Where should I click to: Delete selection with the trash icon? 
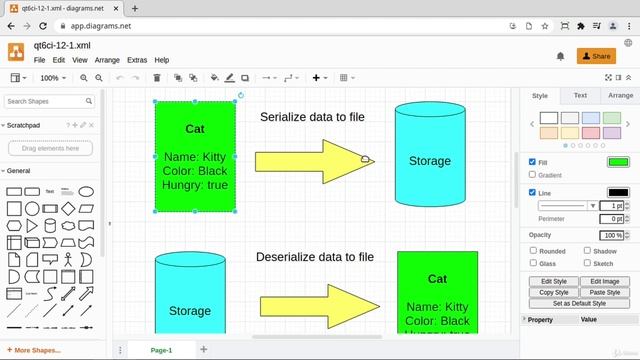coord(157,78)
